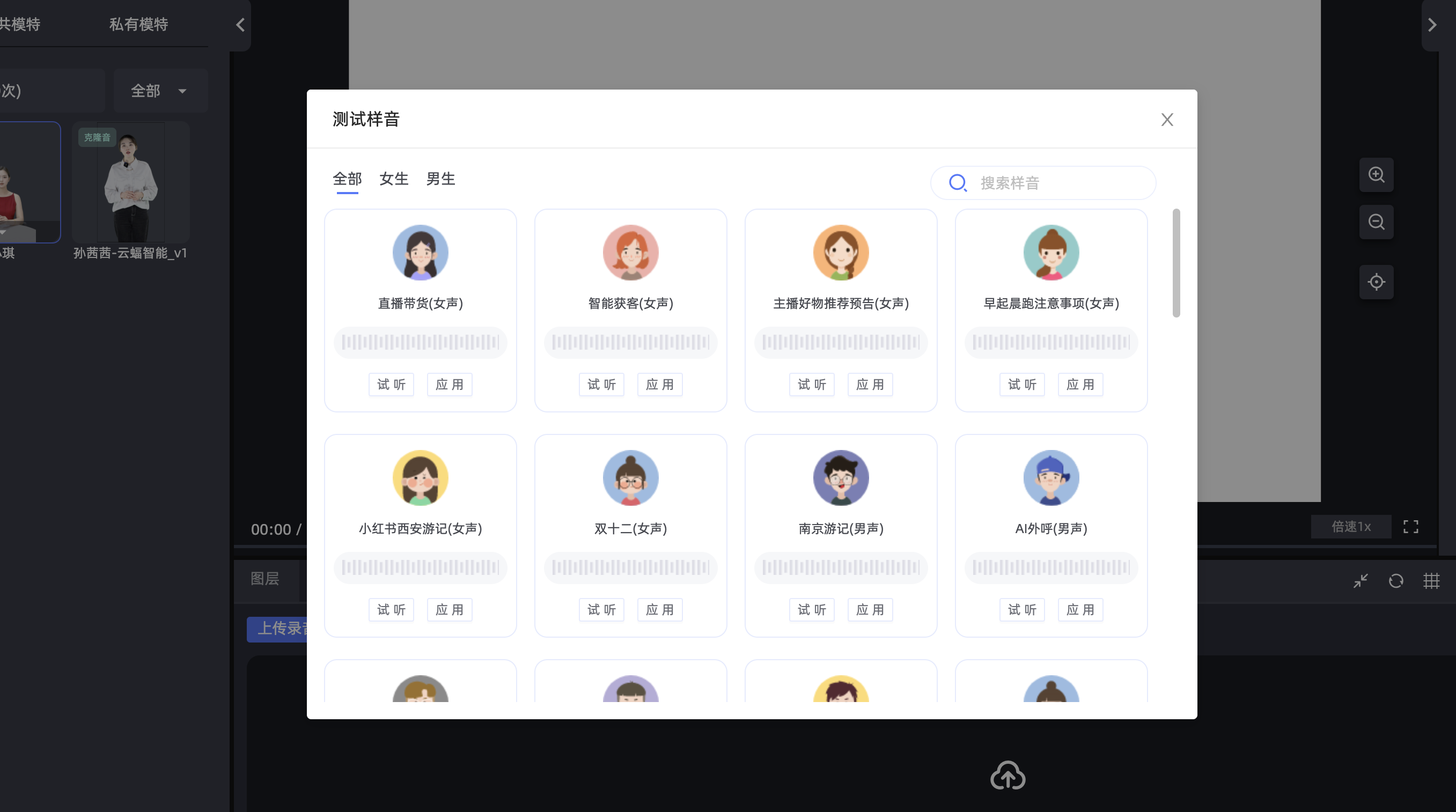
Task: Click the dialog's vertical scrollbar
Action: pos(1176,263)
